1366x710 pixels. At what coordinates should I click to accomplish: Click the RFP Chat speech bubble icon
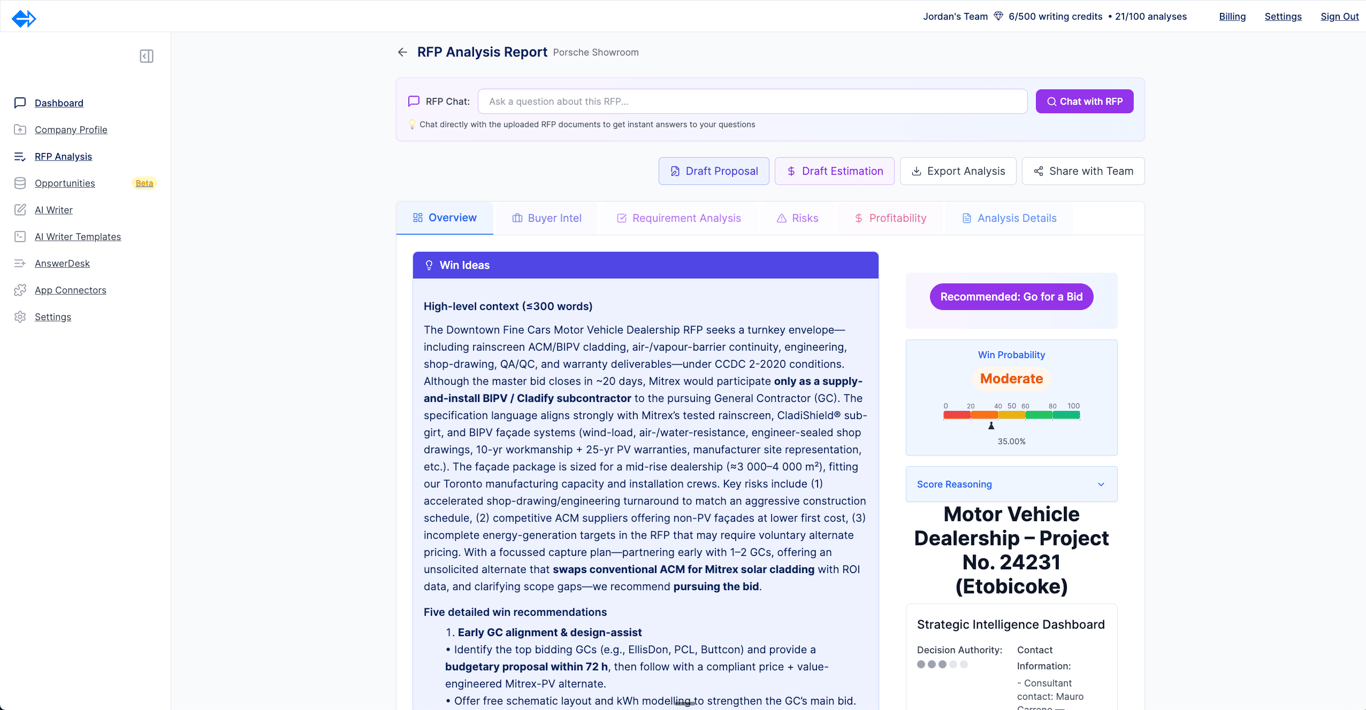pyautogui.click(x=413, y=101)
